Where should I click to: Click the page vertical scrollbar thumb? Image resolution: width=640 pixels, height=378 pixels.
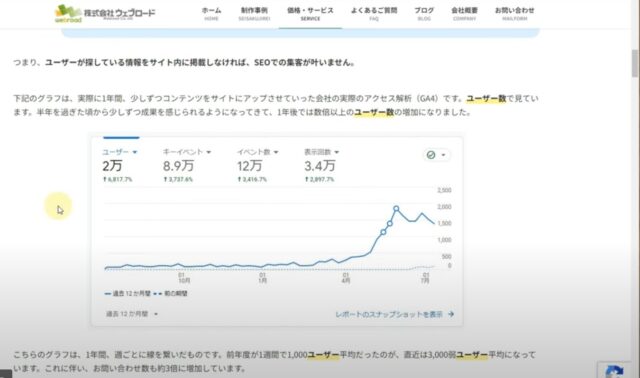(x=635, y=63)
